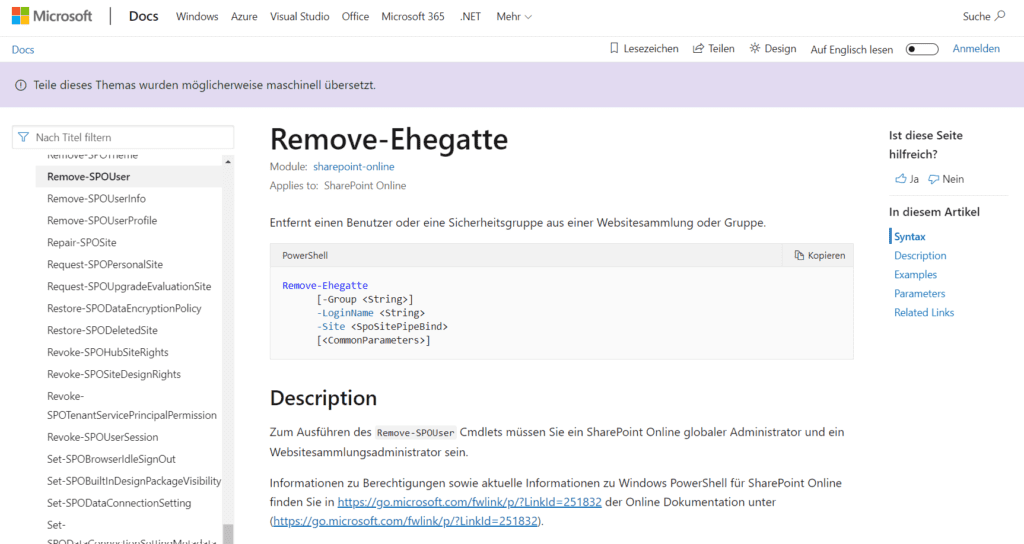Click the Description section heading

[x=323, y=398]
